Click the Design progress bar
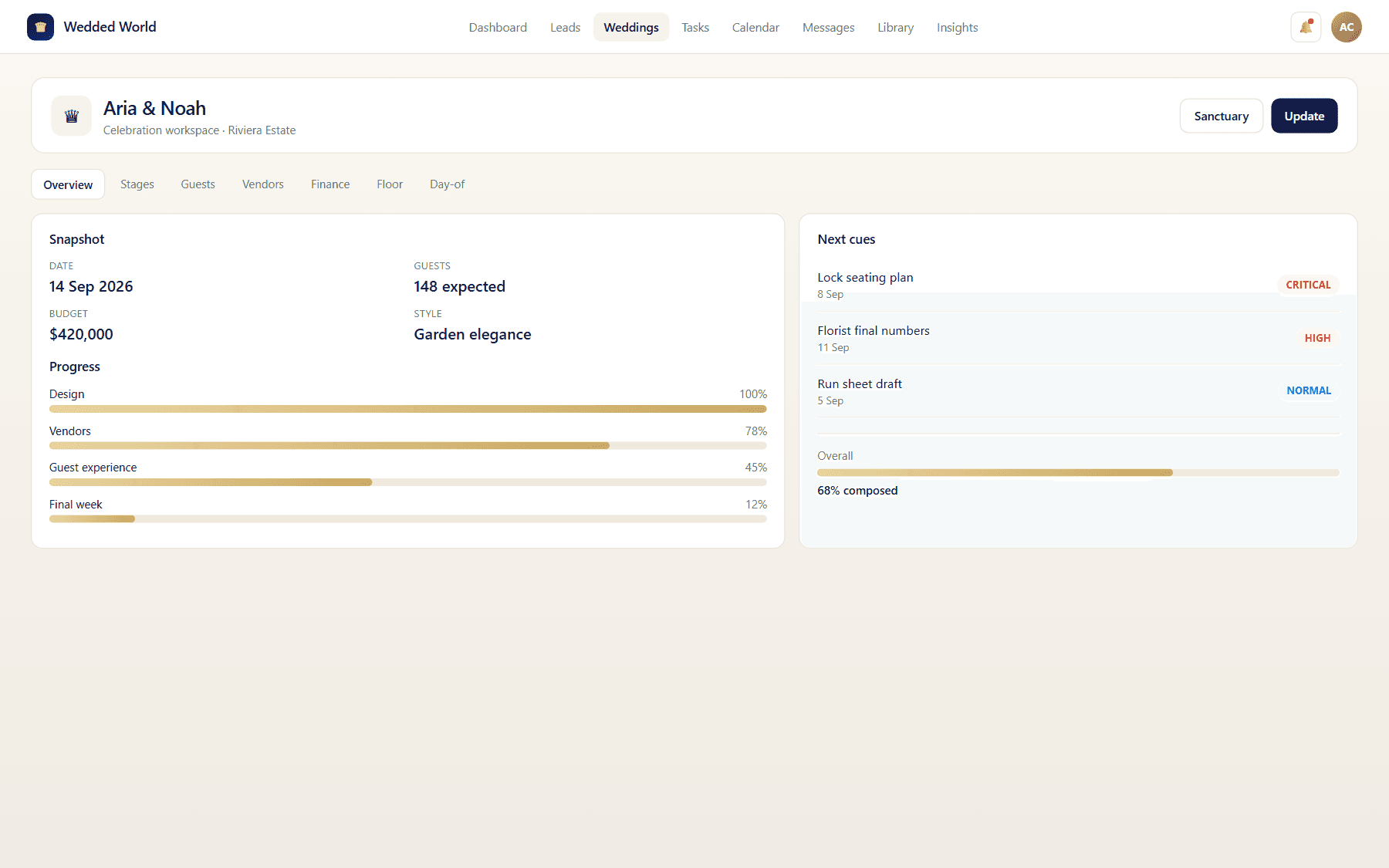Viewport: 1389px width, 868px height. [x=408, y=409]
